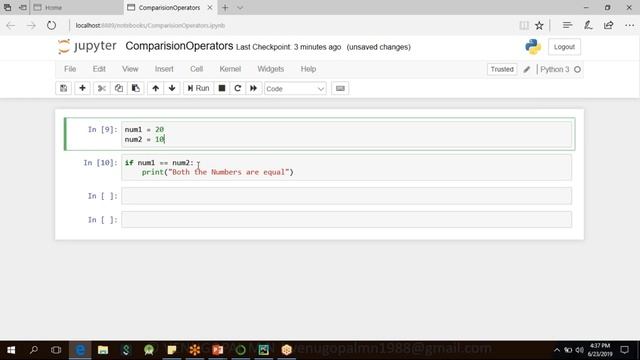Click the Python logo icon

(x=533, y=47)
